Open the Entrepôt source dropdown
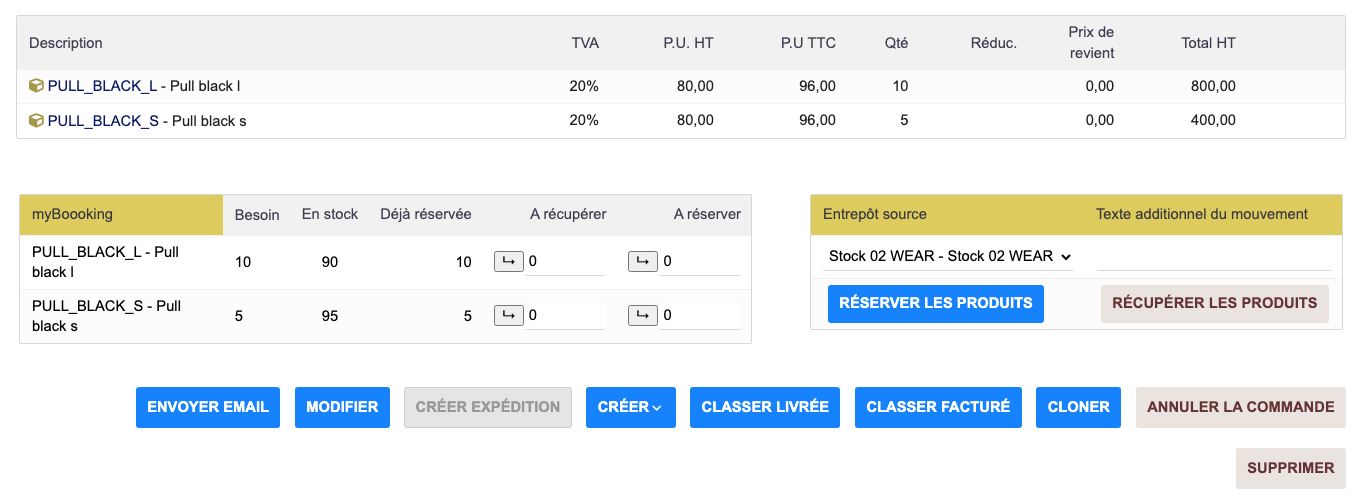1360x504 pixels. click(948, 256)
